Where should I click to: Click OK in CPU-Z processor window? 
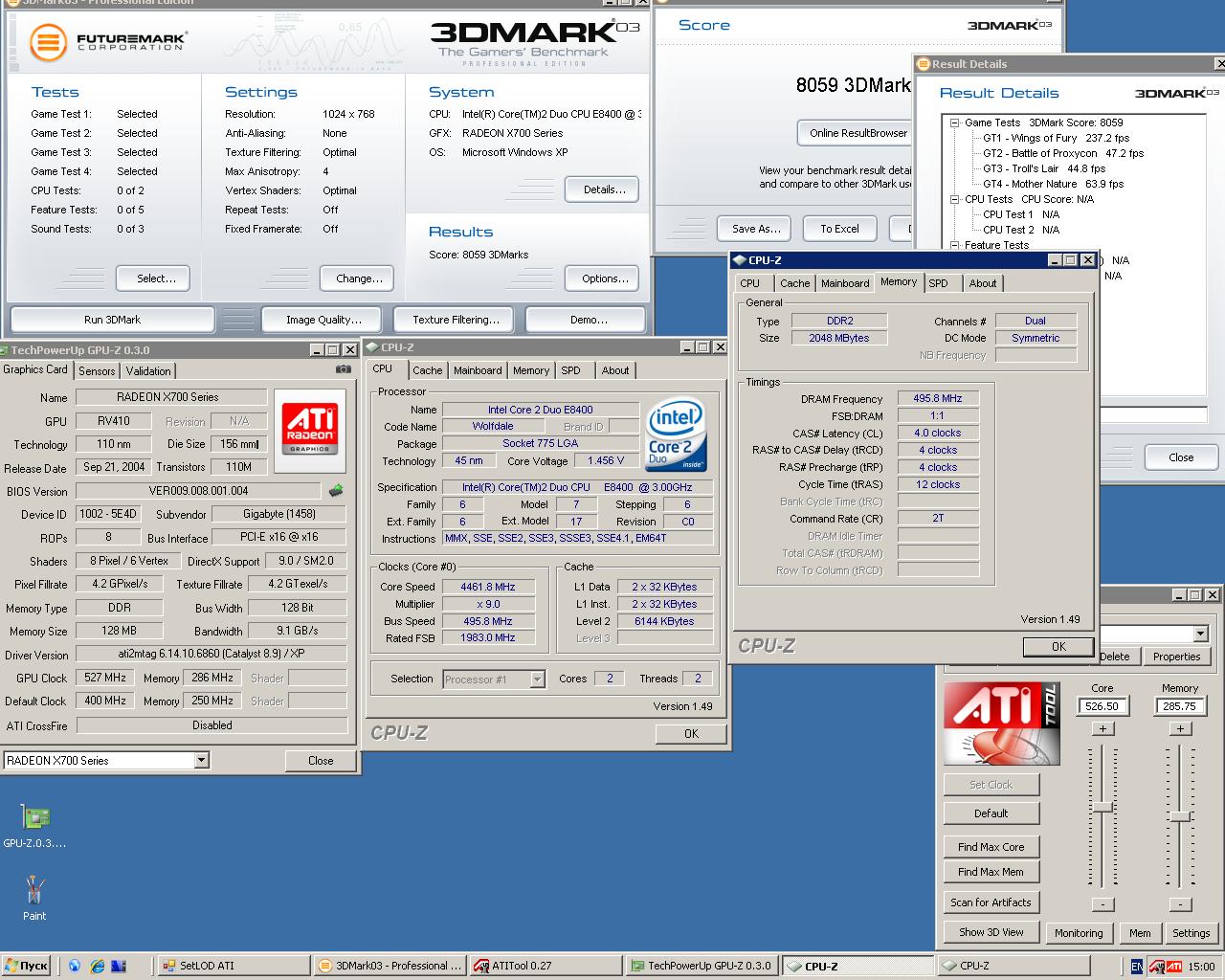[x=691, y=734]
